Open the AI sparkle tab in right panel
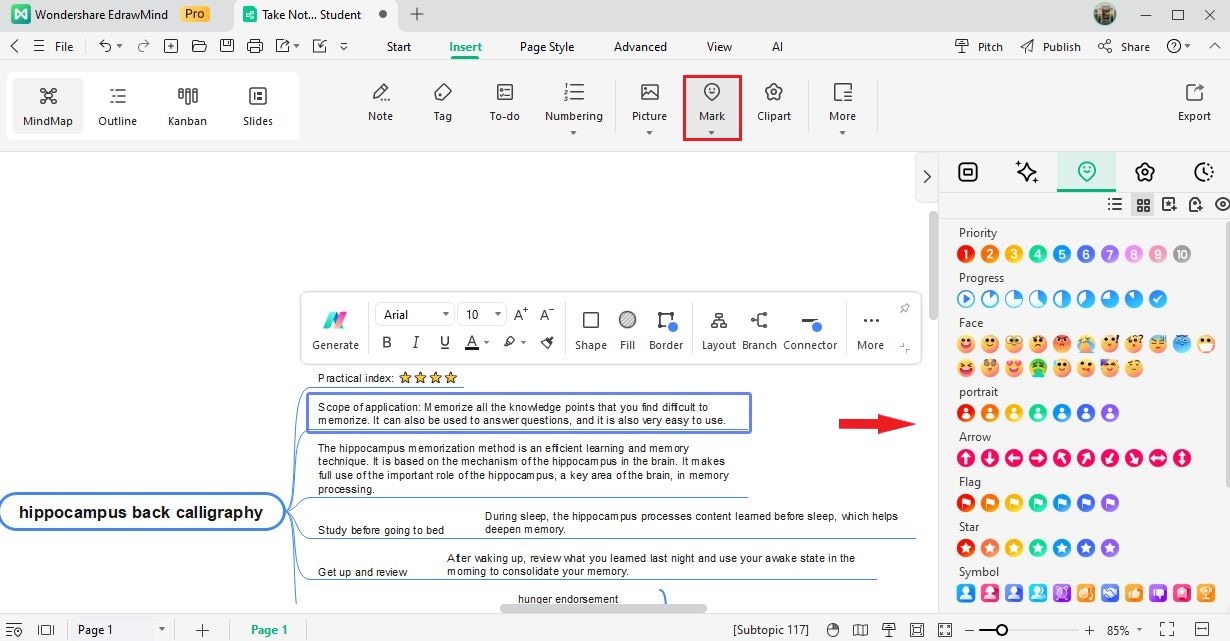Viewport: 1230px width, 641px height. 1027,172
